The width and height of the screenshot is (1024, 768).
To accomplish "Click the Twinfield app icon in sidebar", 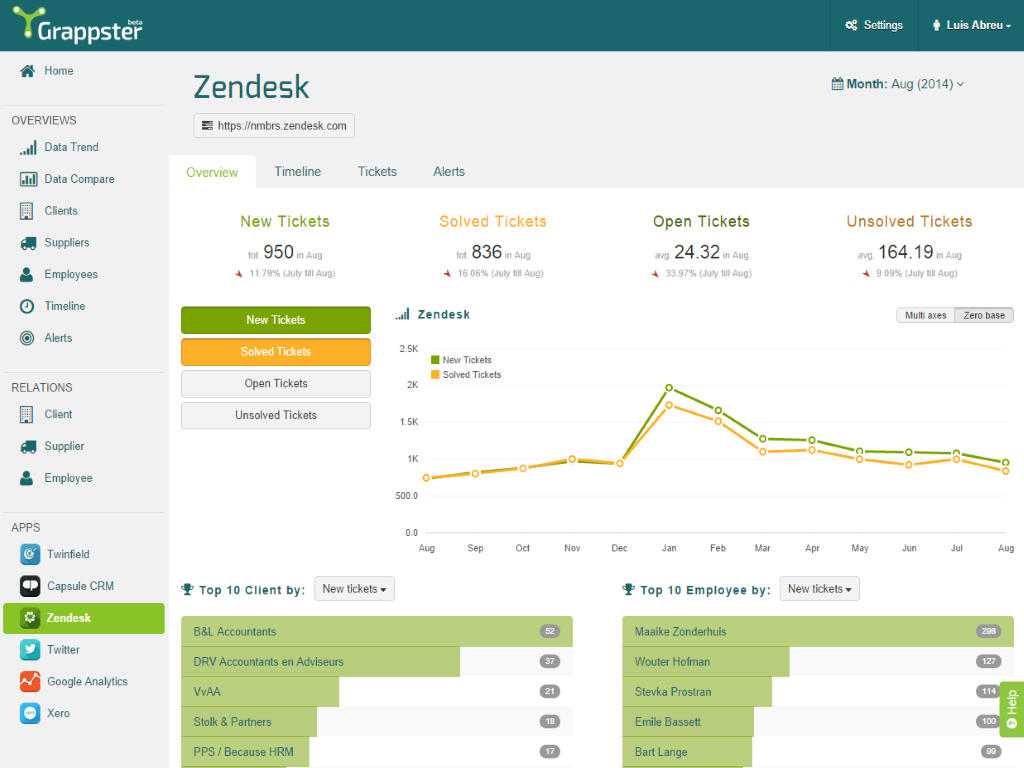I will tap(30, 554).
